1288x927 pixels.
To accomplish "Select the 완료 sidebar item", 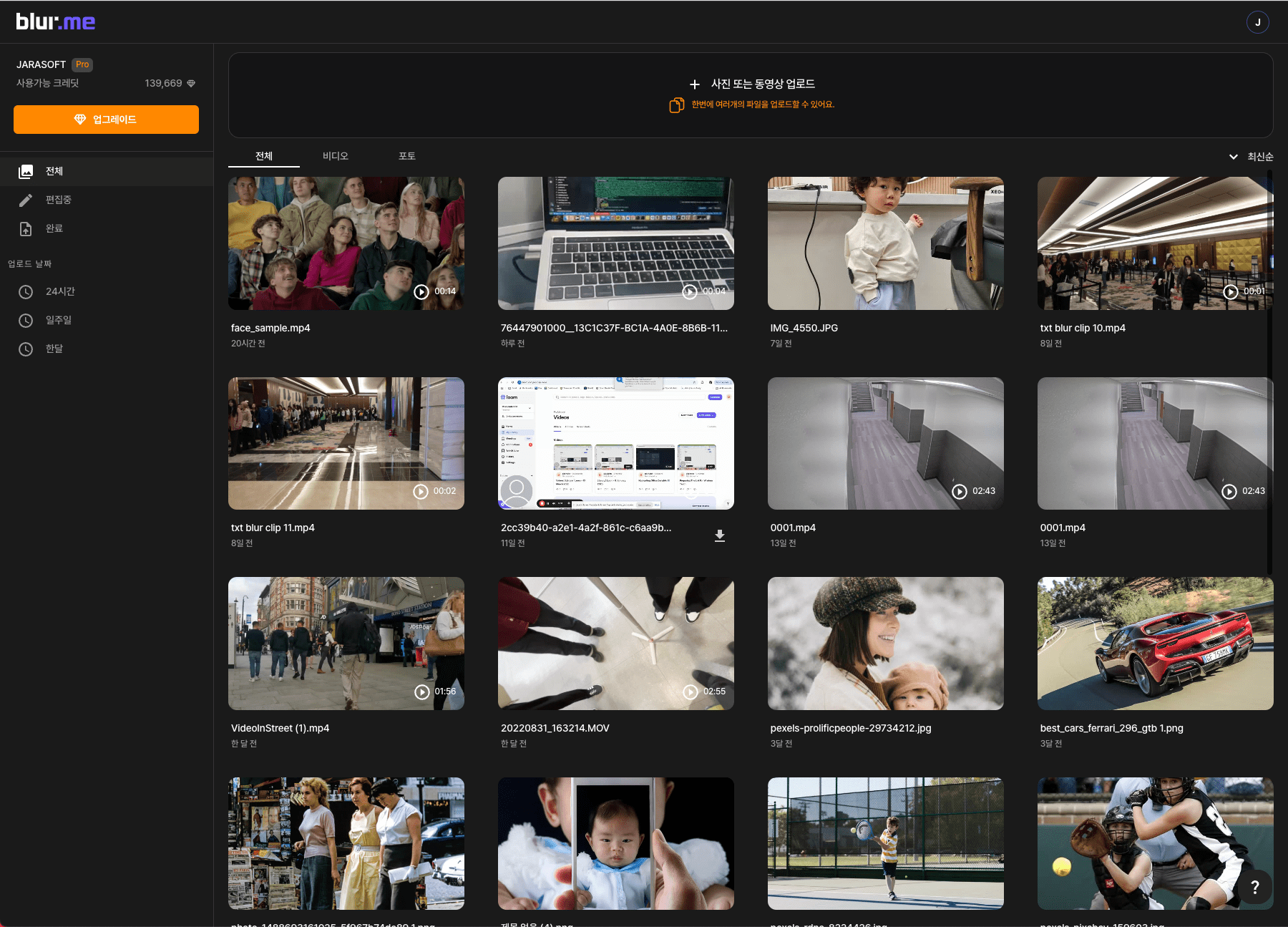I will coord(54,228).
